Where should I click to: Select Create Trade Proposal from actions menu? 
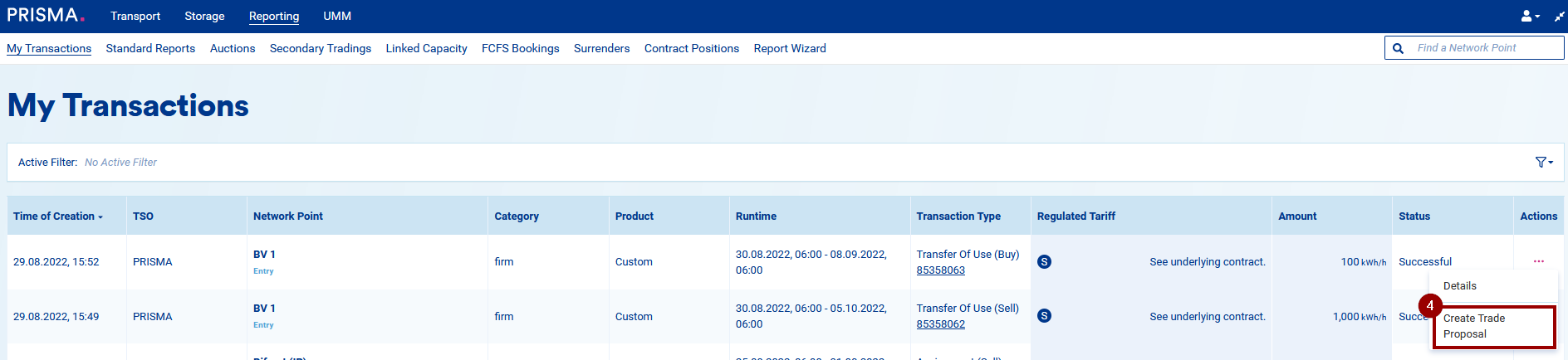tap(1473, 326)
